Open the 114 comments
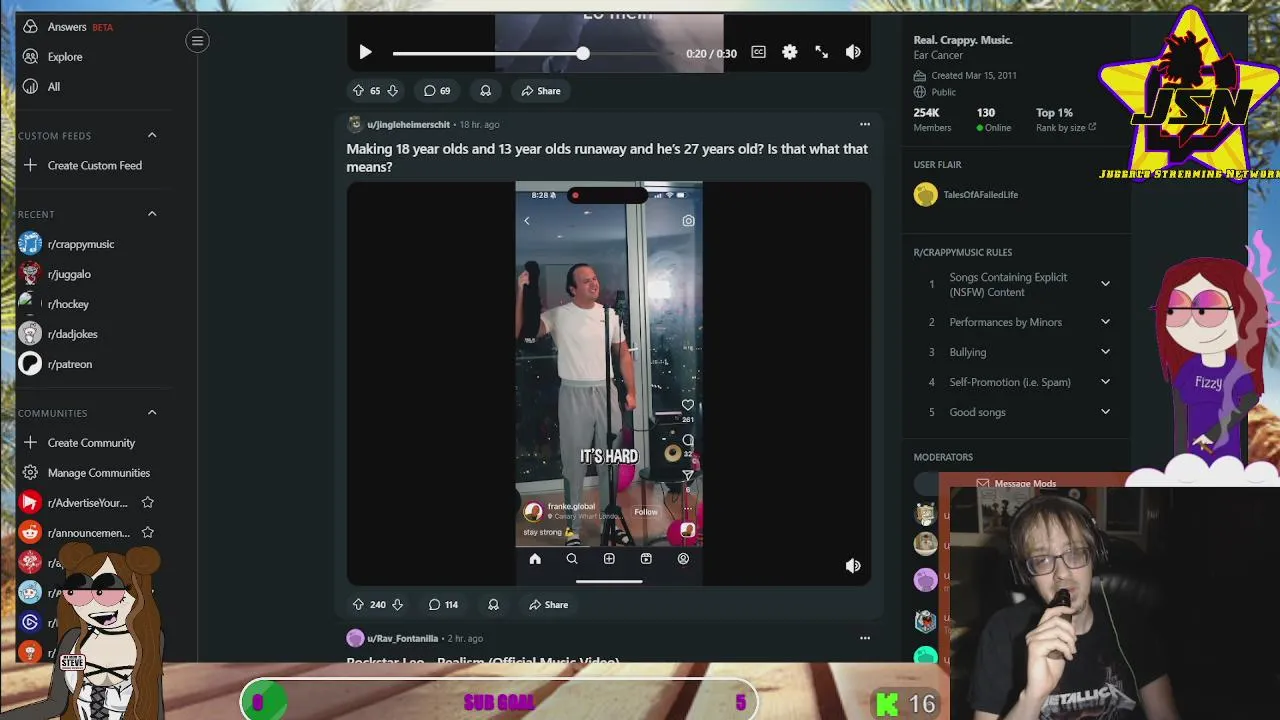The image size is (1280, 720). (443, 605)
